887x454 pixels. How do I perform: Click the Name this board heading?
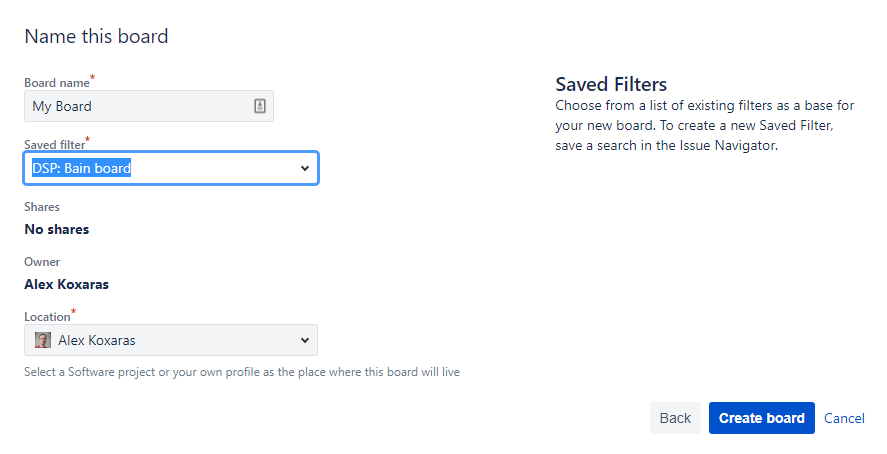(96, 37)
